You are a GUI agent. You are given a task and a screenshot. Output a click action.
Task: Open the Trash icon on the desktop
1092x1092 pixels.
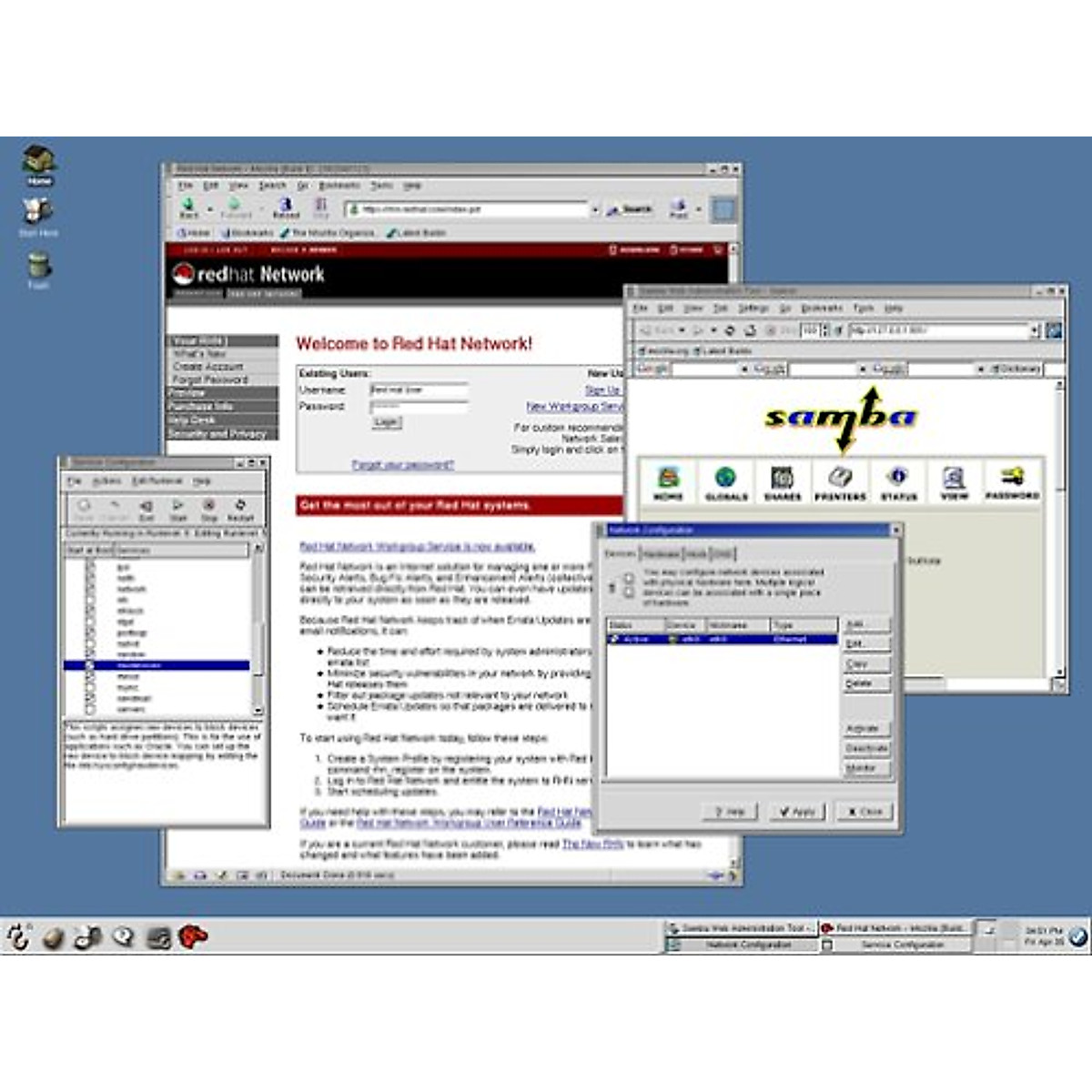(38, 268)
